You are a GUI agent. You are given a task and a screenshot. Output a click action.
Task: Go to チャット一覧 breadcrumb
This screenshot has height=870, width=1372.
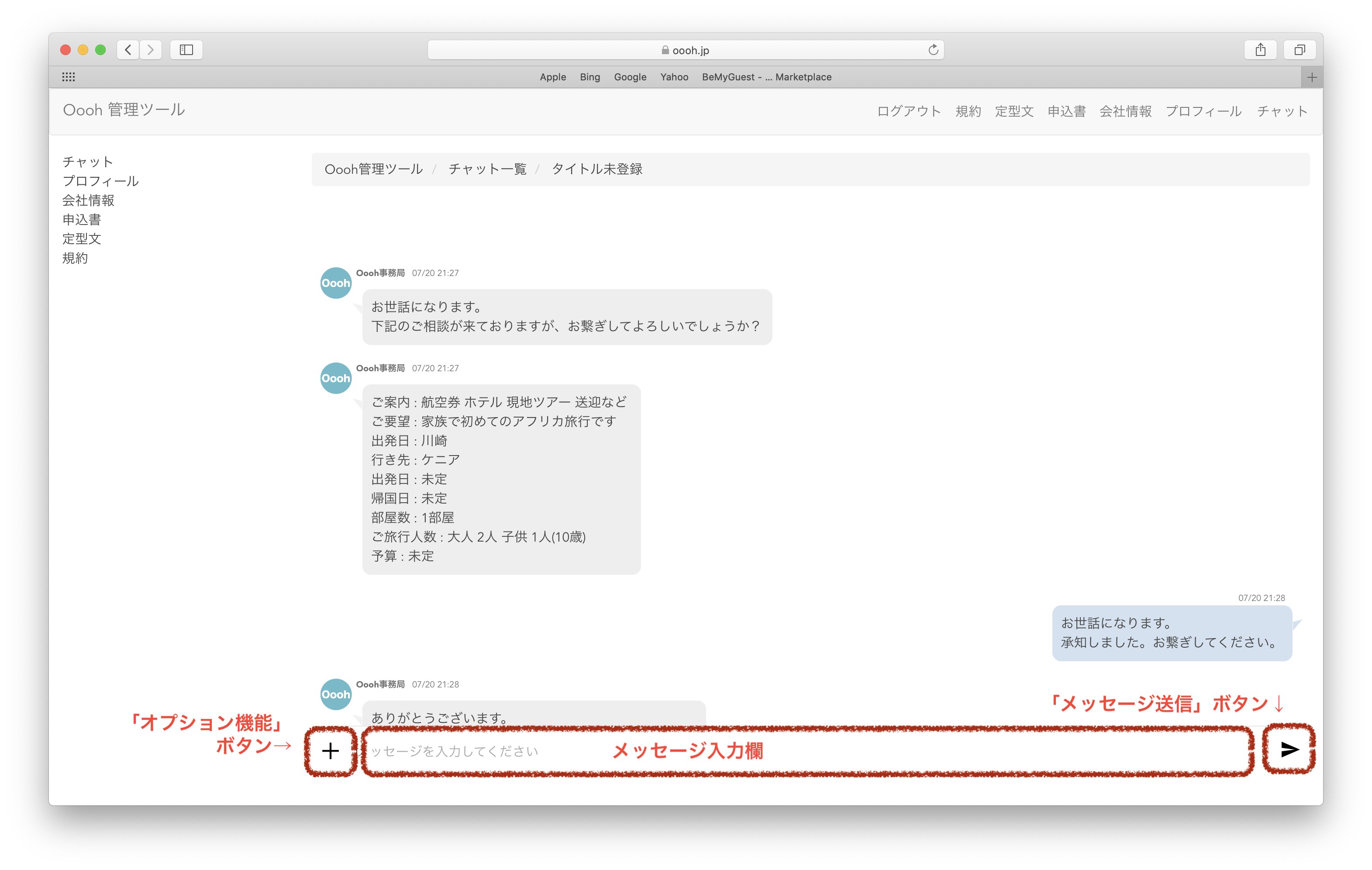click(488, 169)
